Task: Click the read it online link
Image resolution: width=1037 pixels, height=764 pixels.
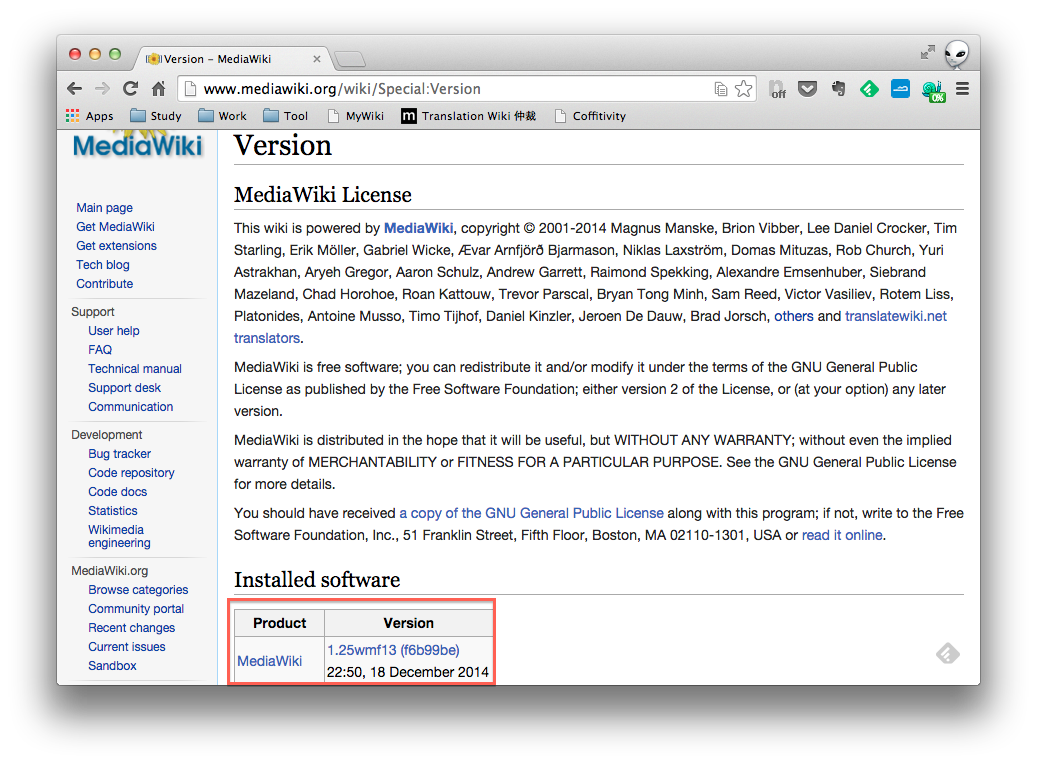Action: tap(842, 535)
